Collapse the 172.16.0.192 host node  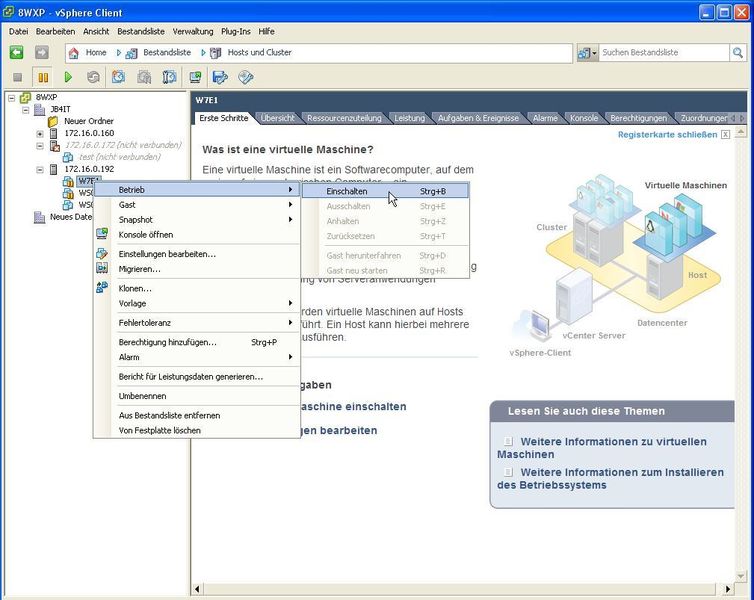click(40, 169)
